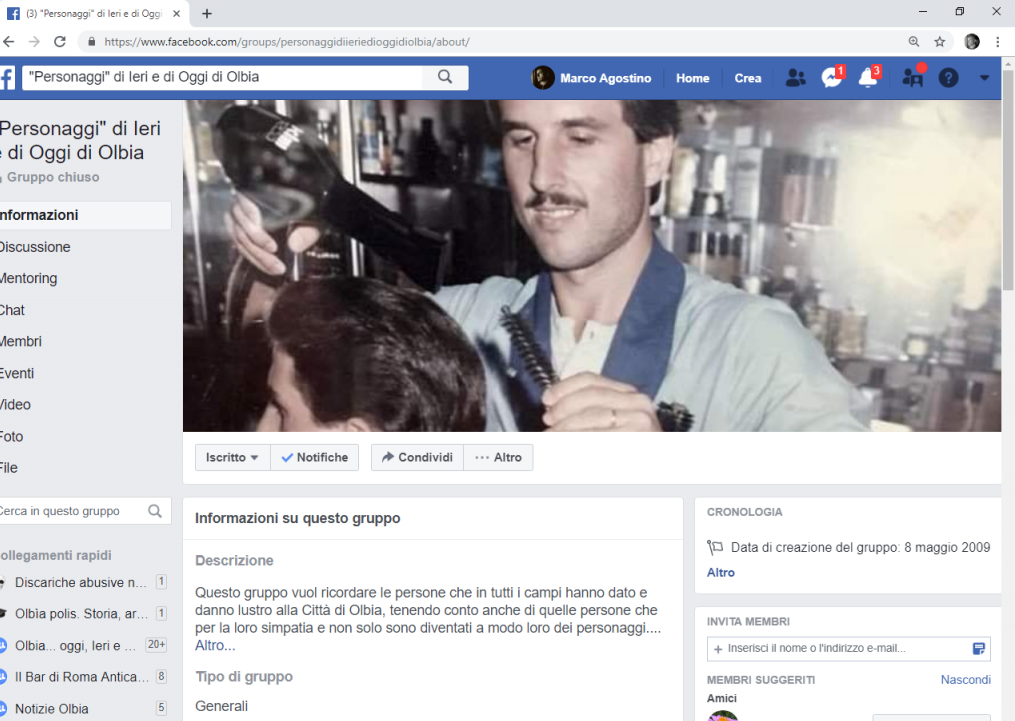The width and height of the screenshot is (1015, 721).
Task: Open the account dropdown arrow
Action: point(984,78)
